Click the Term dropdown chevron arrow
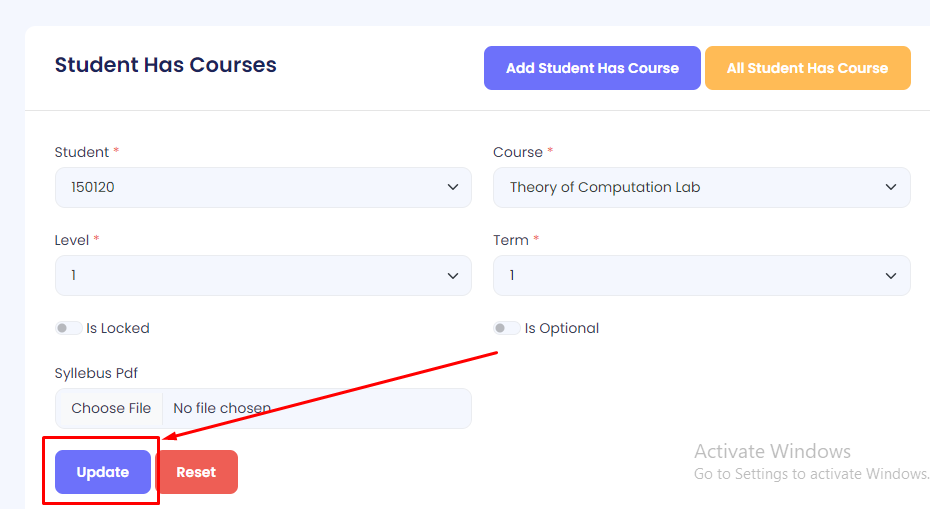The width and height of the screenshot is (930, 509). coord(891,275)
